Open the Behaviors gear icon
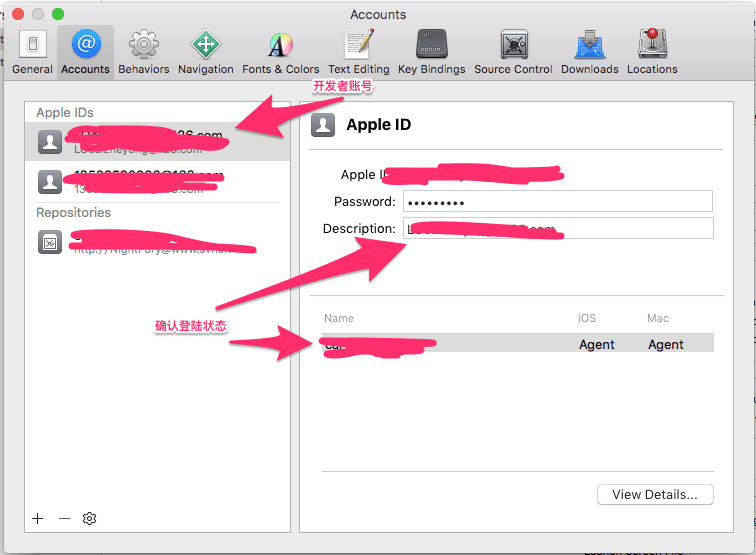The height and width of the screenshot is (555, 756). (144, 52)
